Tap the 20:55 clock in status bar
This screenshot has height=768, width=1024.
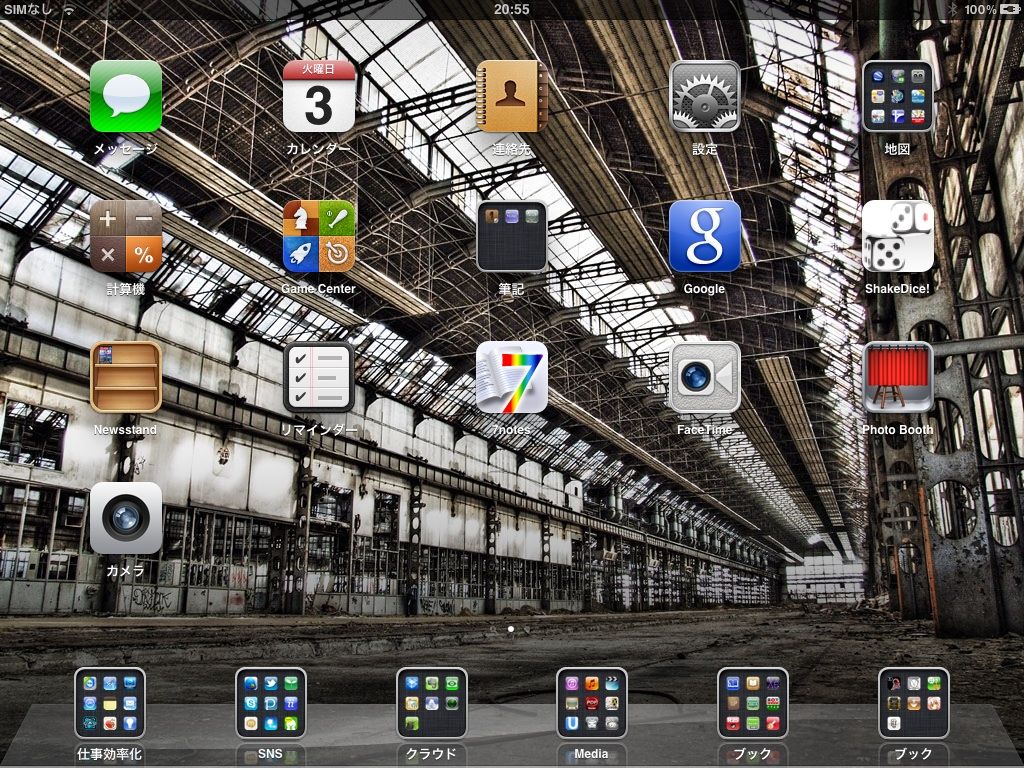[511, 9]
